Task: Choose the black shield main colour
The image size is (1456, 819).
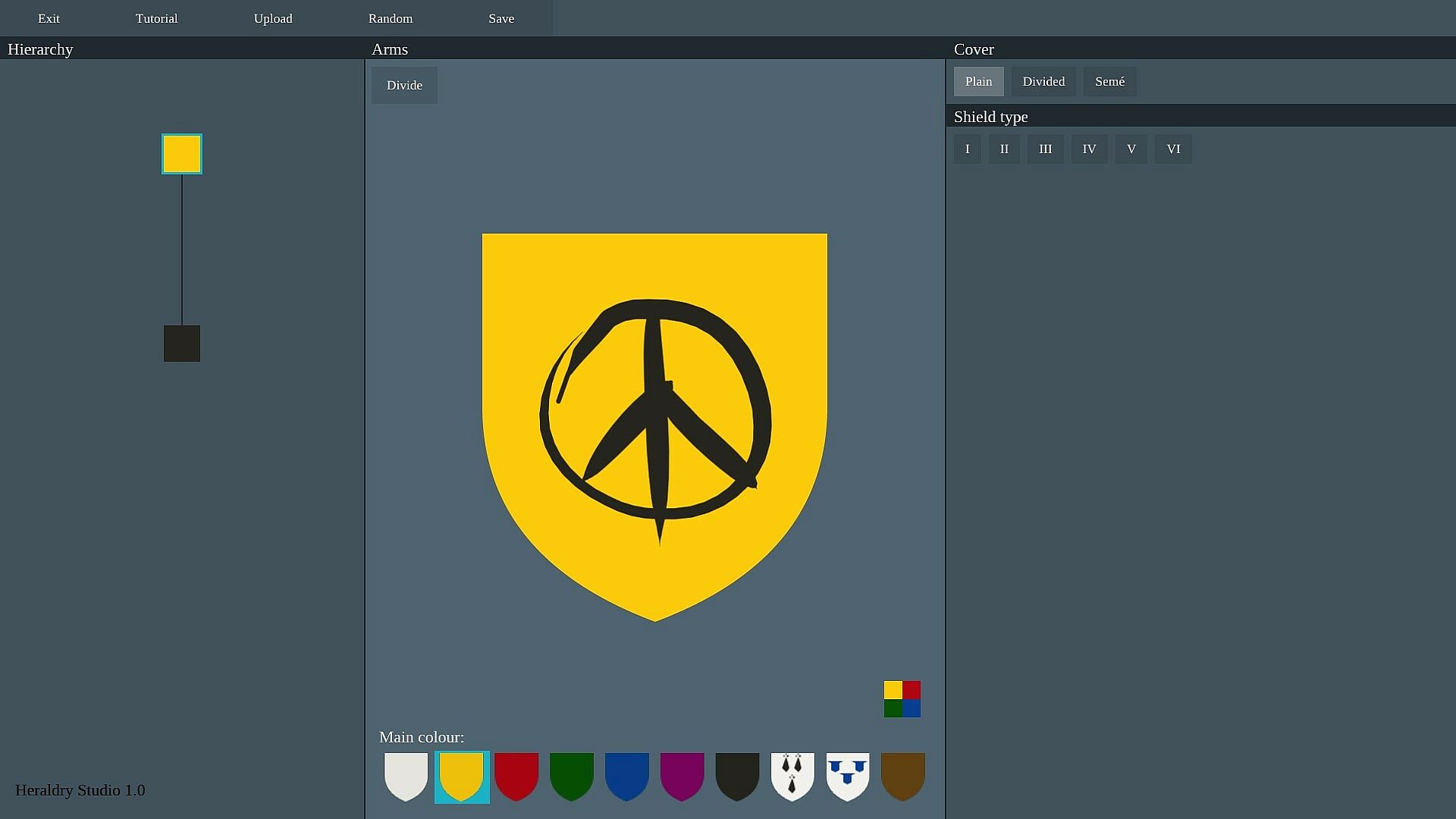Action: click(x=737, y=776)
